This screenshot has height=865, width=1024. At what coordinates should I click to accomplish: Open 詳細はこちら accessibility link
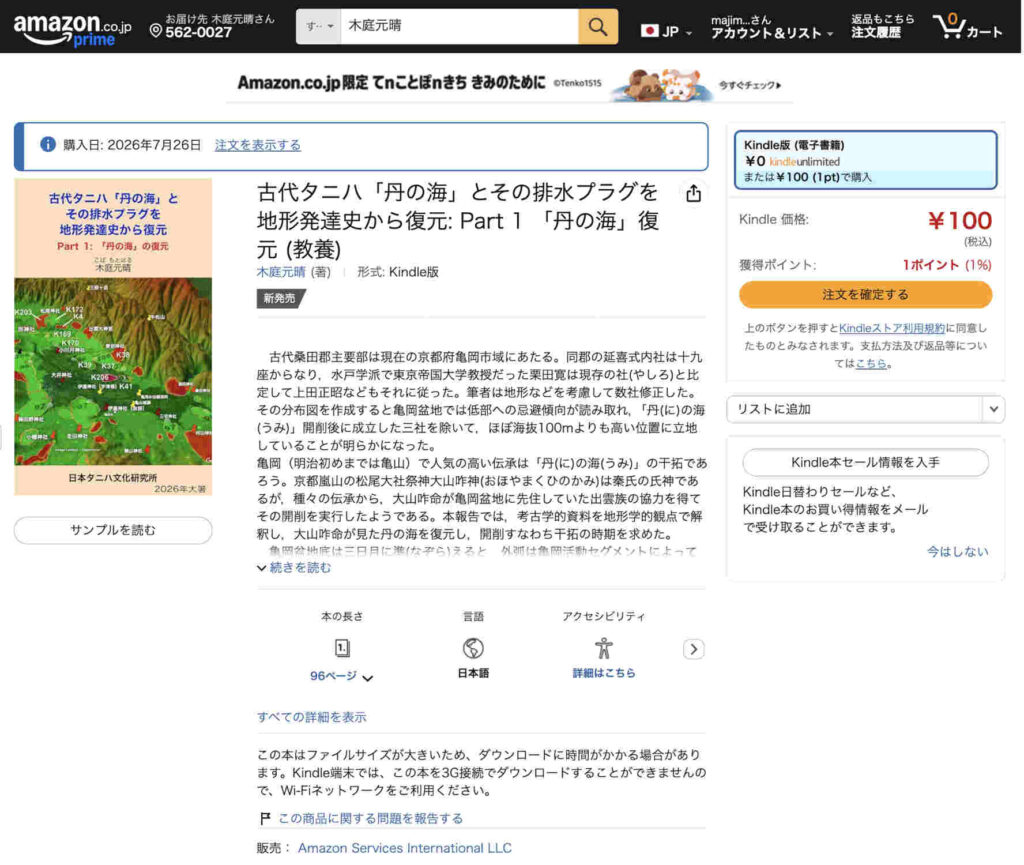point(603,673)
